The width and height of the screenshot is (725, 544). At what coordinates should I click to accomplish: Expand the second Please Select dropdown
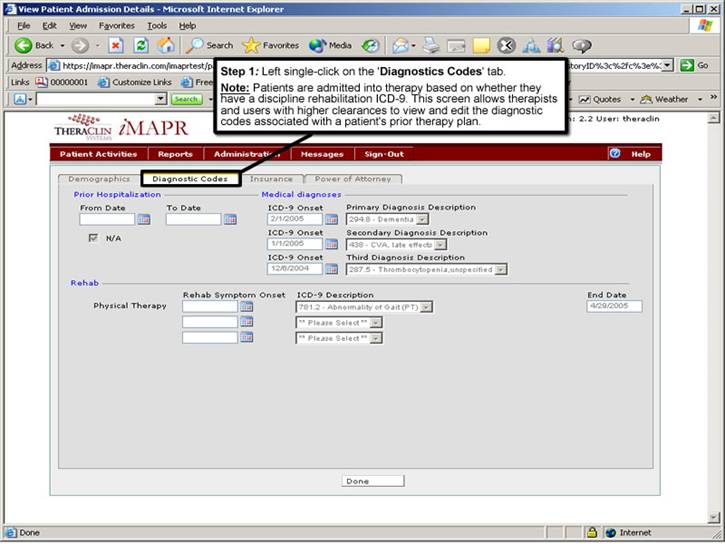point(376,323)
